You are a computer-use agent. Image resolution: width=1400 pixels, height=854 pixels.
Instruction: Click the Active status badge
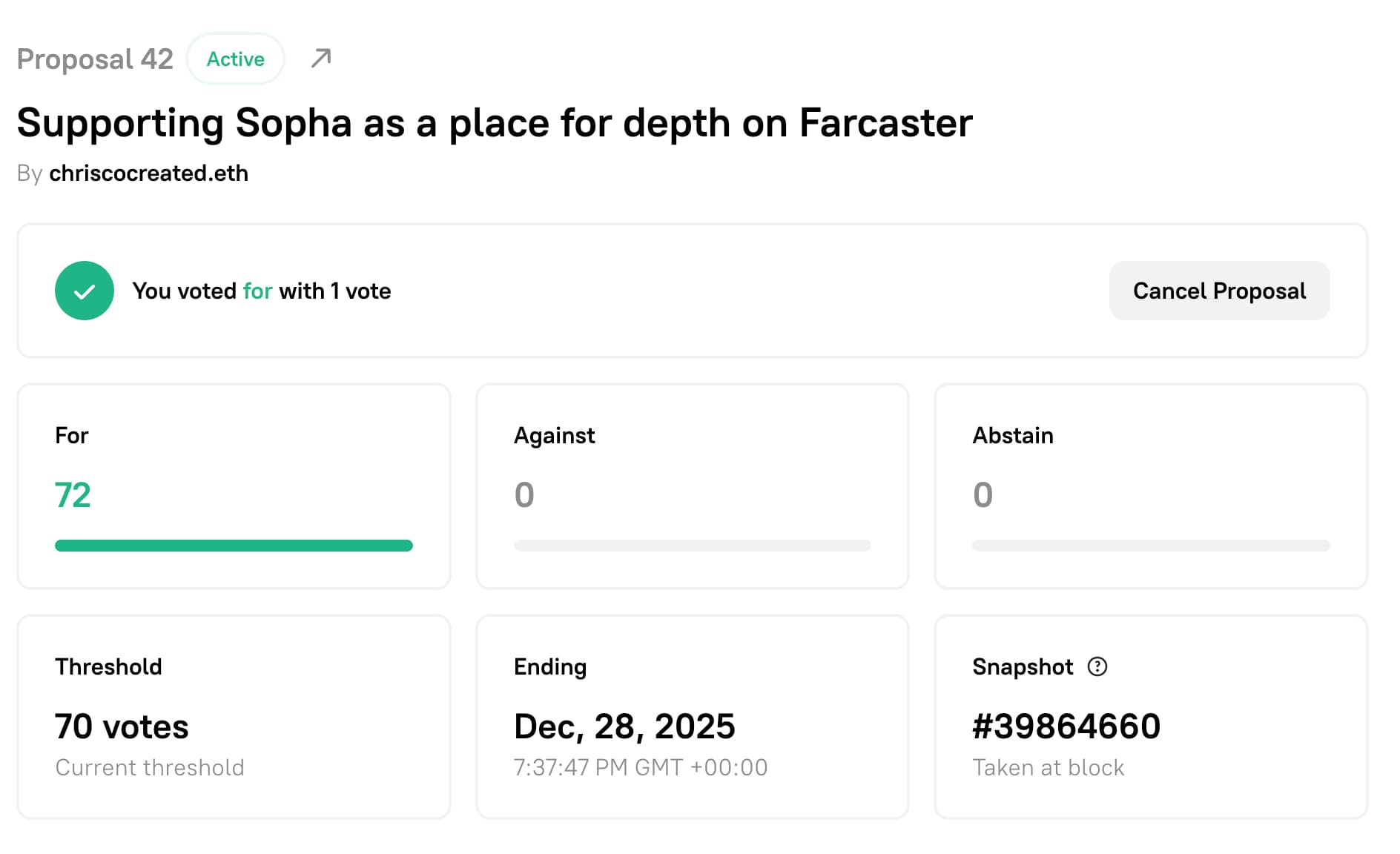tap(235, 59)
